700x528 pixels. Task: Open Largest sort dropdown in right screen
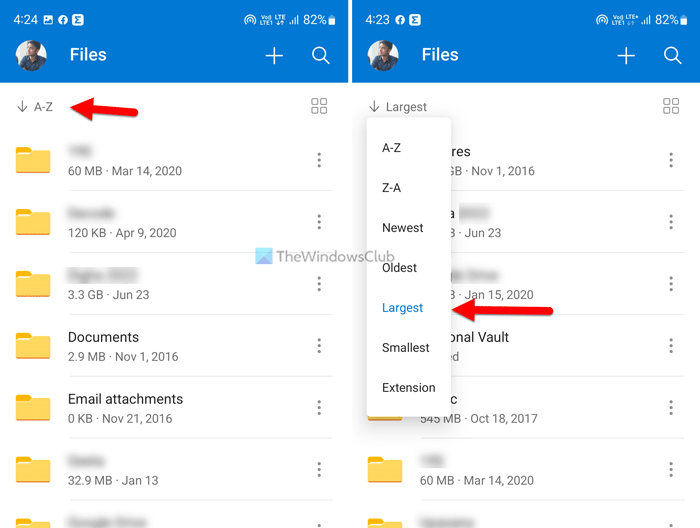398,107
